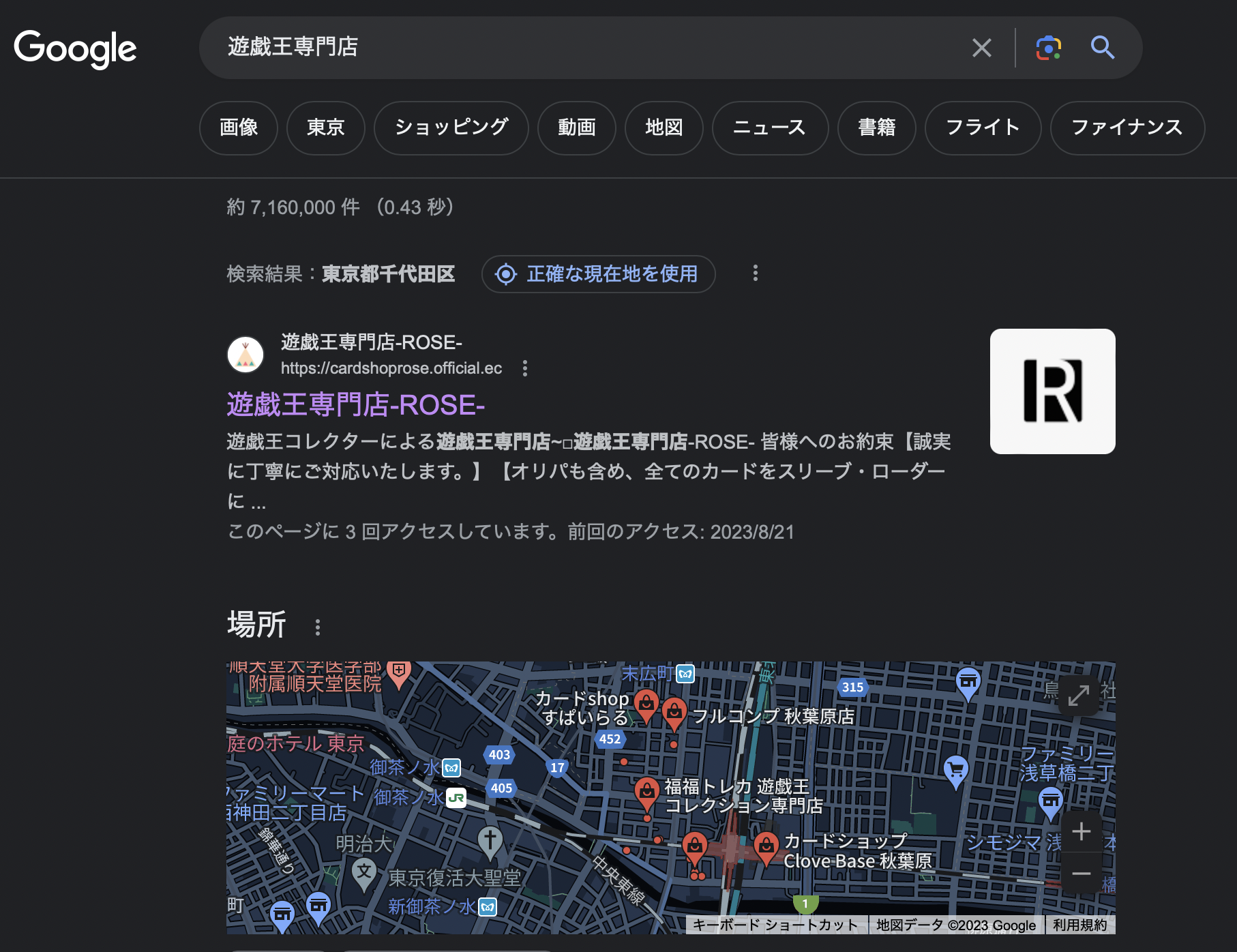The width and height of the screenshot is (1237, 952).
Task: Click the ROSE site favicon
Action: pyautogui.click(x=245, y=355)
